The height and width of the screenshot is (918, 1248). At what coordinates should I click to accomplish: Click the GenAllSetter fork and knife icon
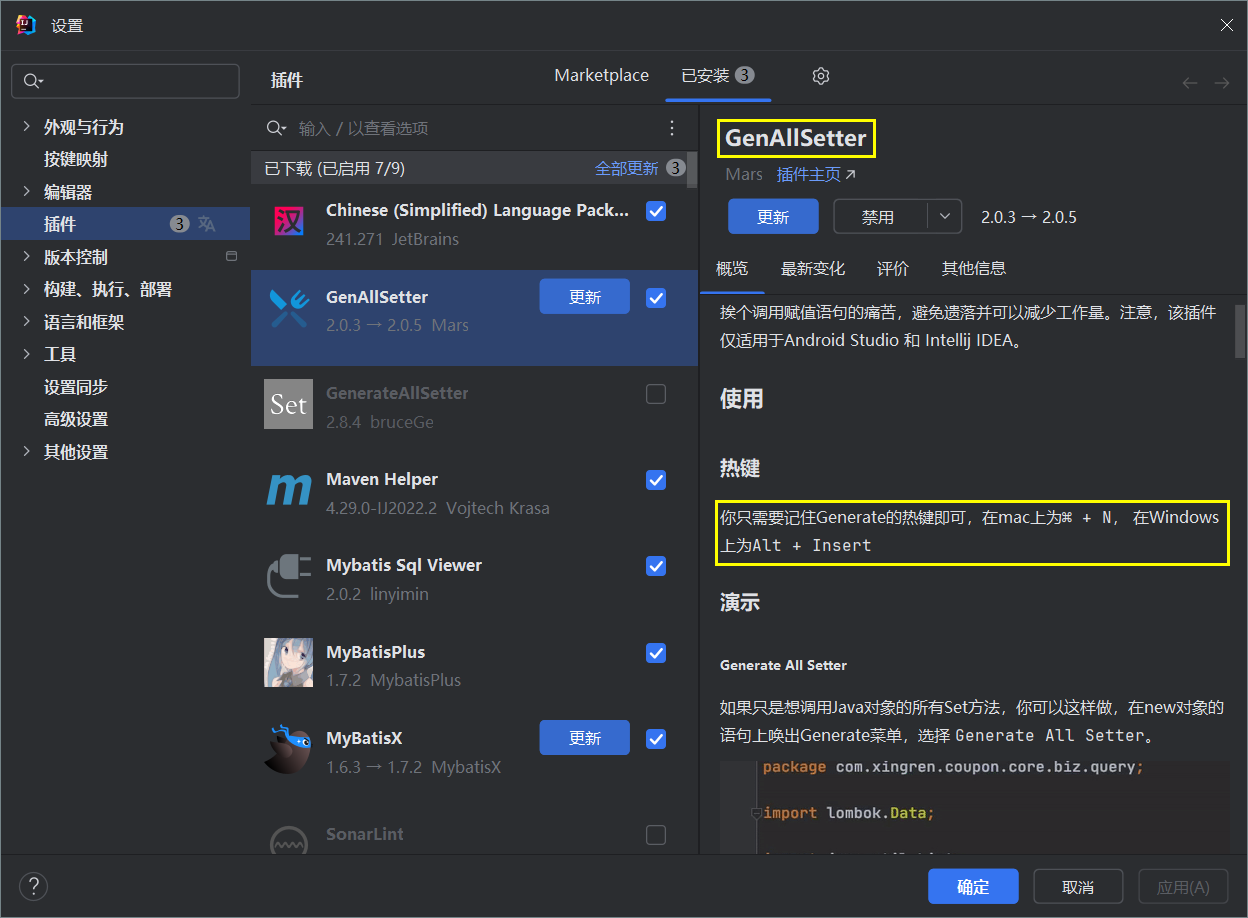click(x=288, y=308)
